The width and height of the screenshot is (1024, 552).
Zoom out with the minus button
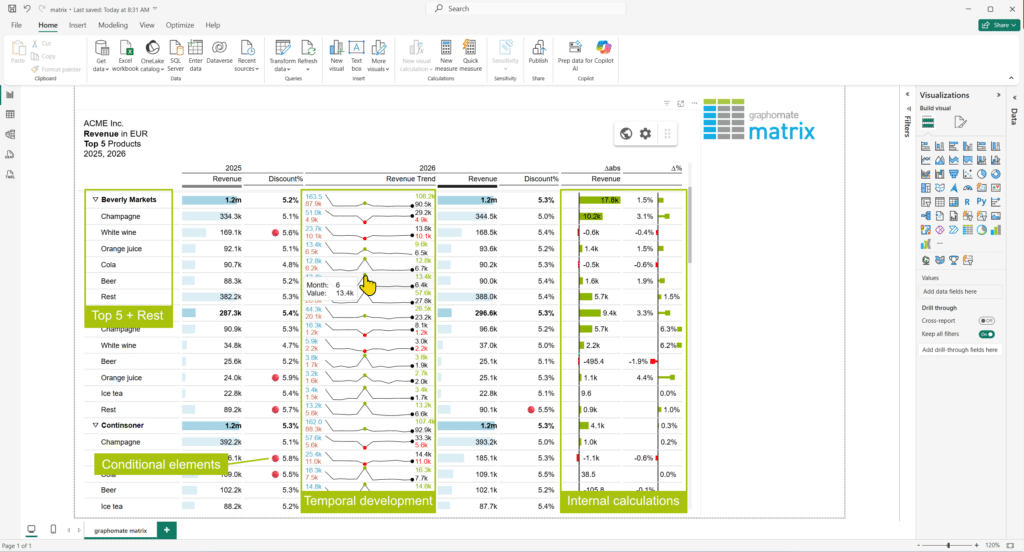tap(919, 545)
